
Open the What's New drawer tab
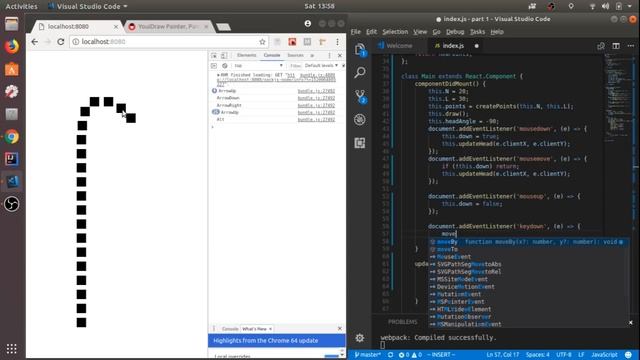click(x=254, y=329)
